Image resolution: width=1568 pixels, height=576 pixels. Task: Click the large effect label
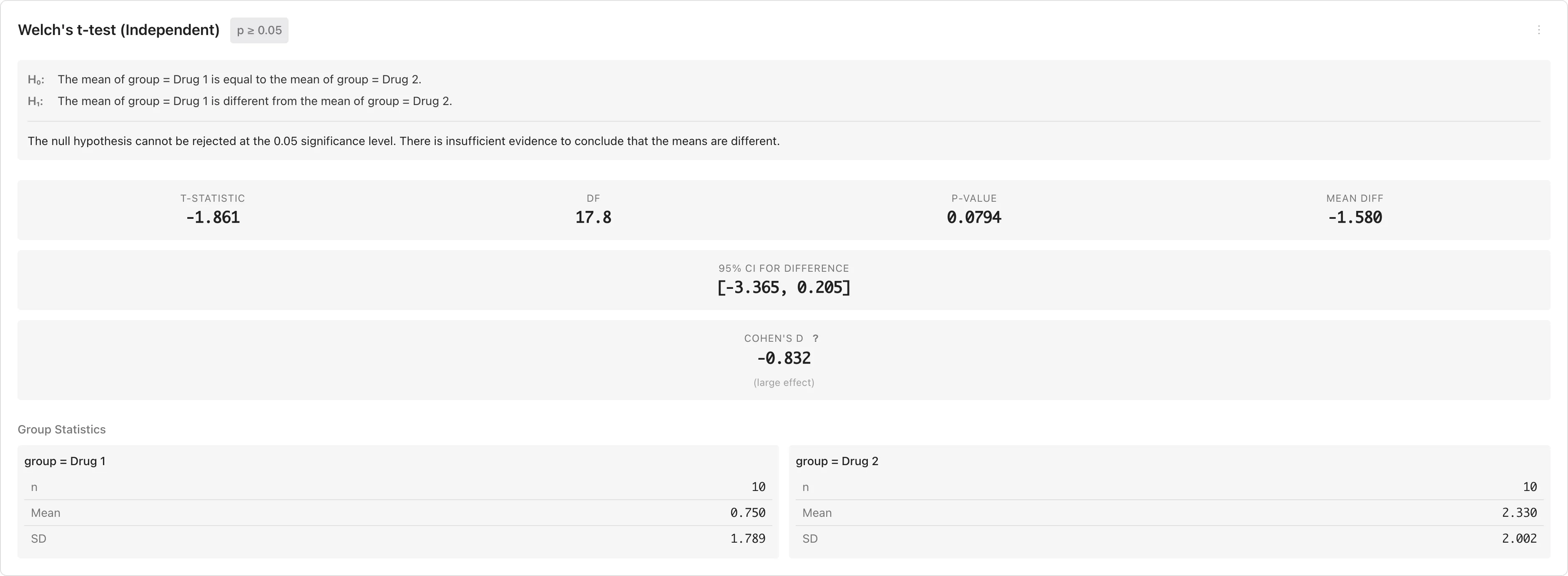pyautogui.click(x=784, y=383)
